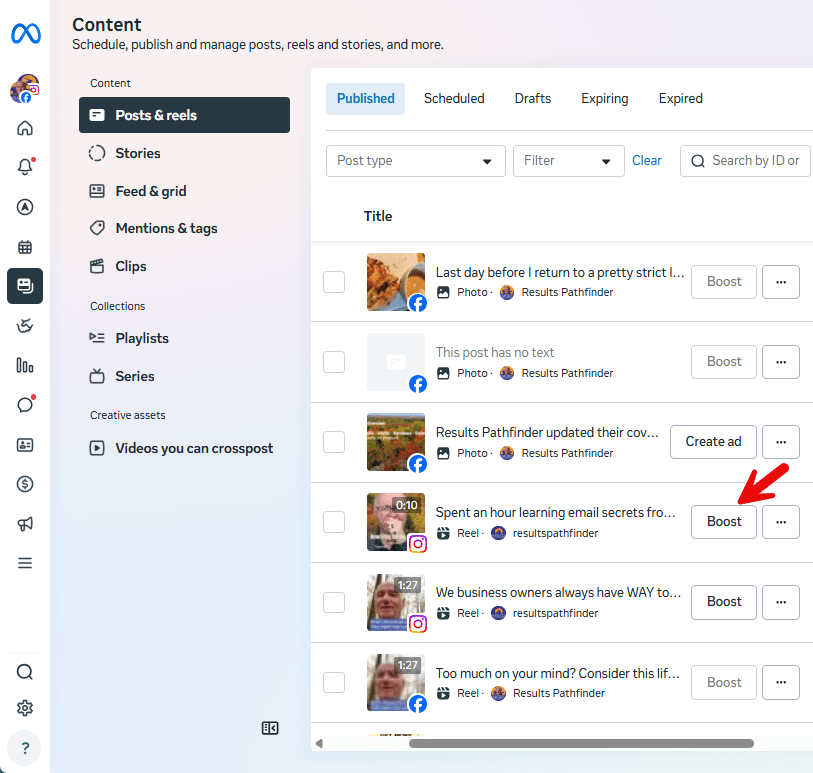Click the horizontal scrollbar below the table
Screen dimensions: 813x773
pyautogui.click(x=580, y=743)
